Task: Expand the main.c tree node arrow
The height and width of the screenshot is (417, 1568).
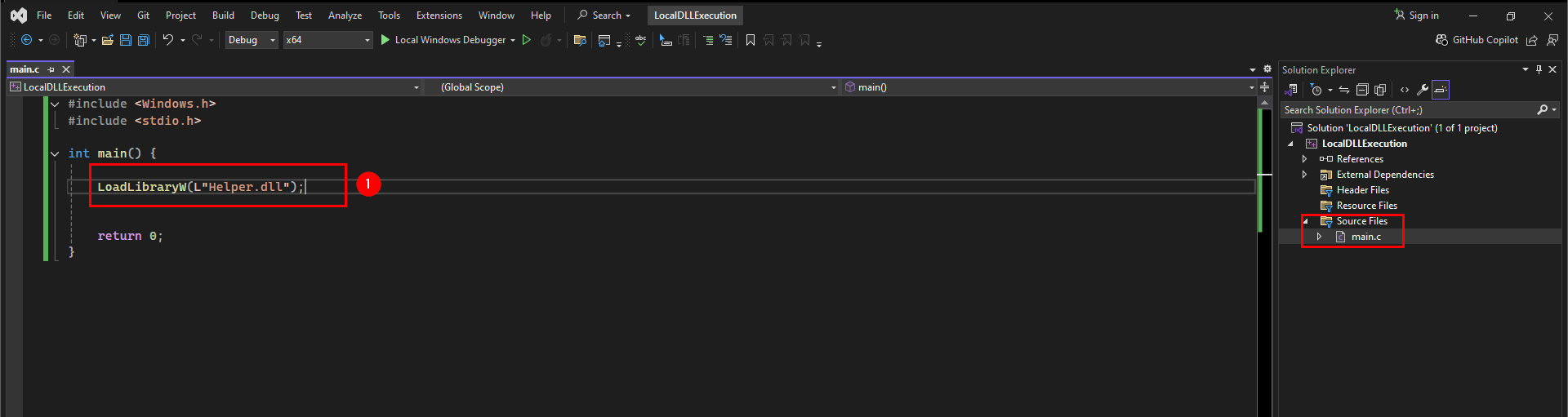Action: [1319, 237]
